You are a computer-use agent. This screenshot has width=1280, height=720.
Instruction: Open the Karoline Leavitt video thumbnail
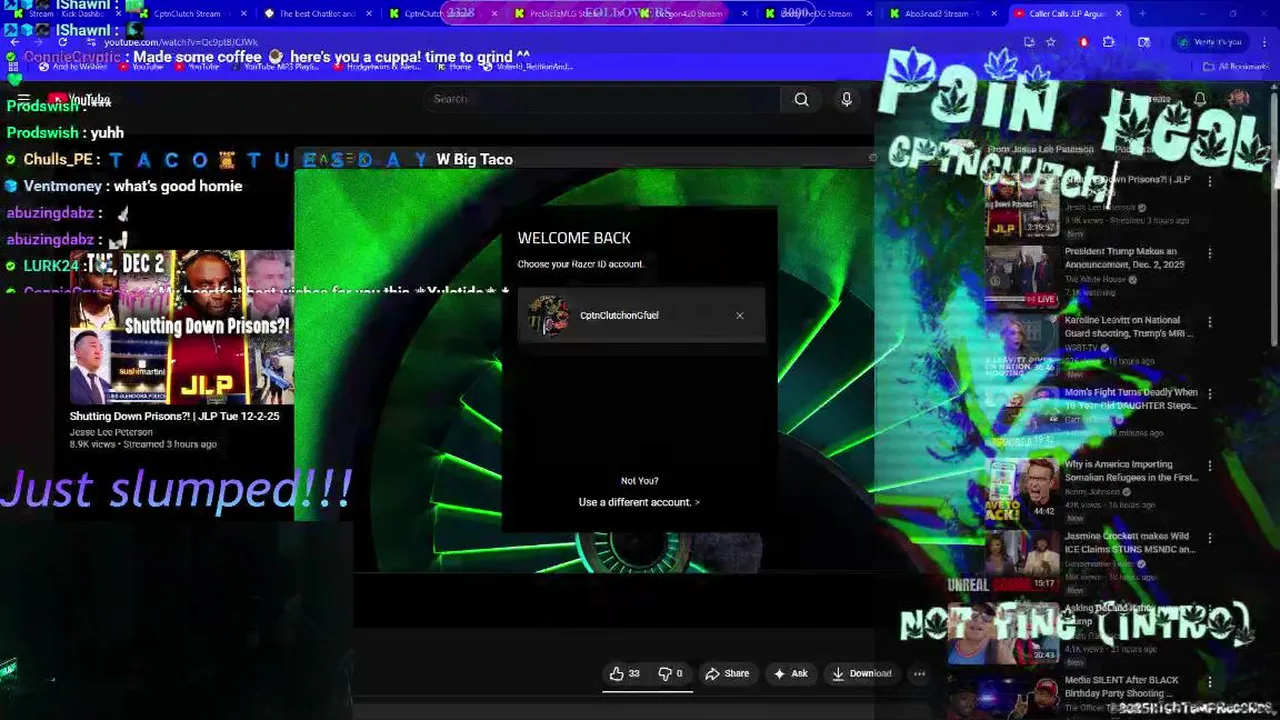pyautogui.click(x=1022, y=346)
